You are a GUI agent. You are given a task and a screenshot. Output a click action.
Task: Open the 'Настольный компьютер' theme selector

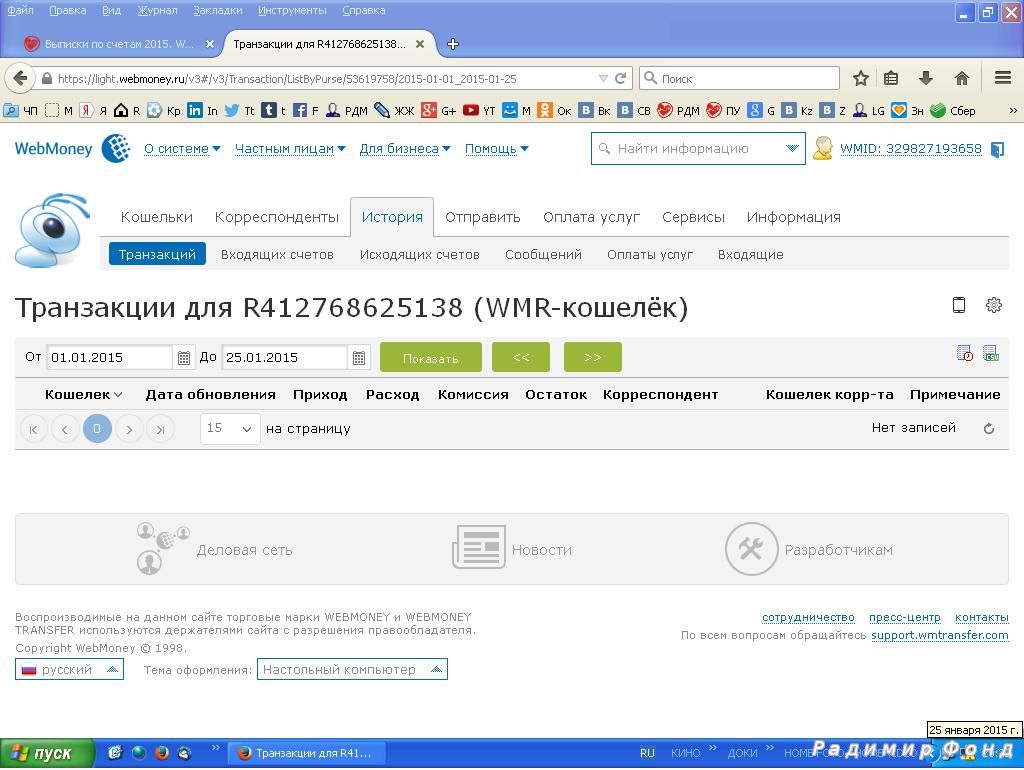(x=352, y=669)
